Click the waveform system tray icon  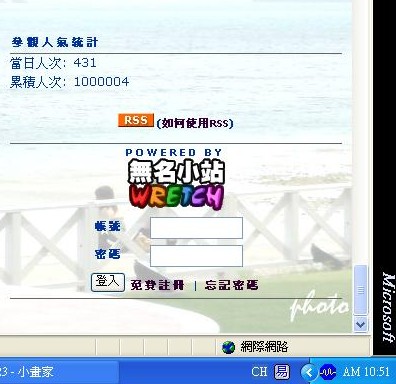(x=328, y=372)
